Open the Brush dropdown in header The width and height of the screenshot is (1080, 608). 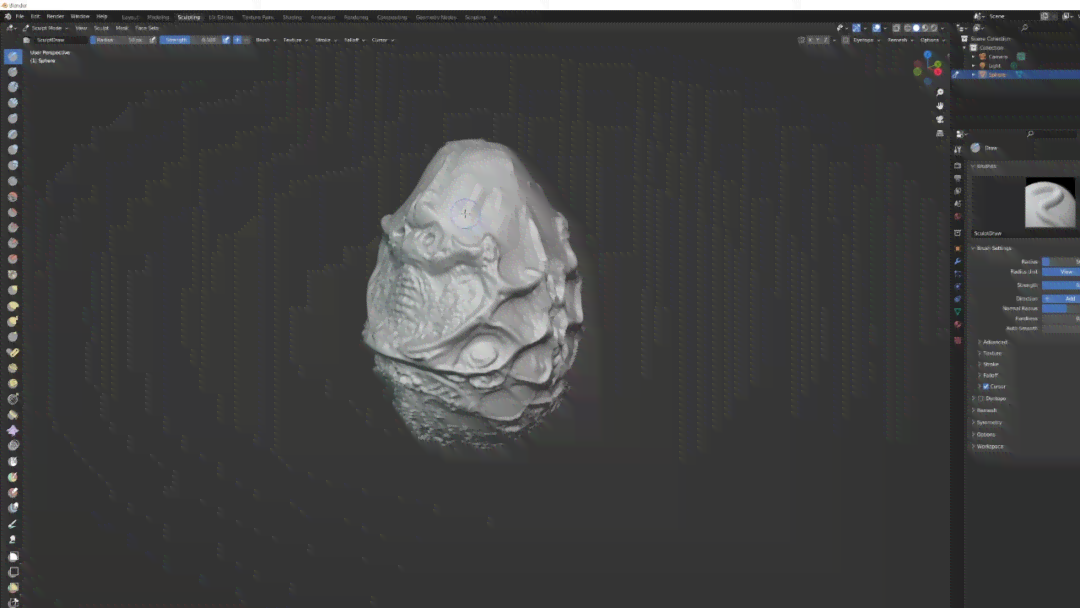(x=265, y=40)
